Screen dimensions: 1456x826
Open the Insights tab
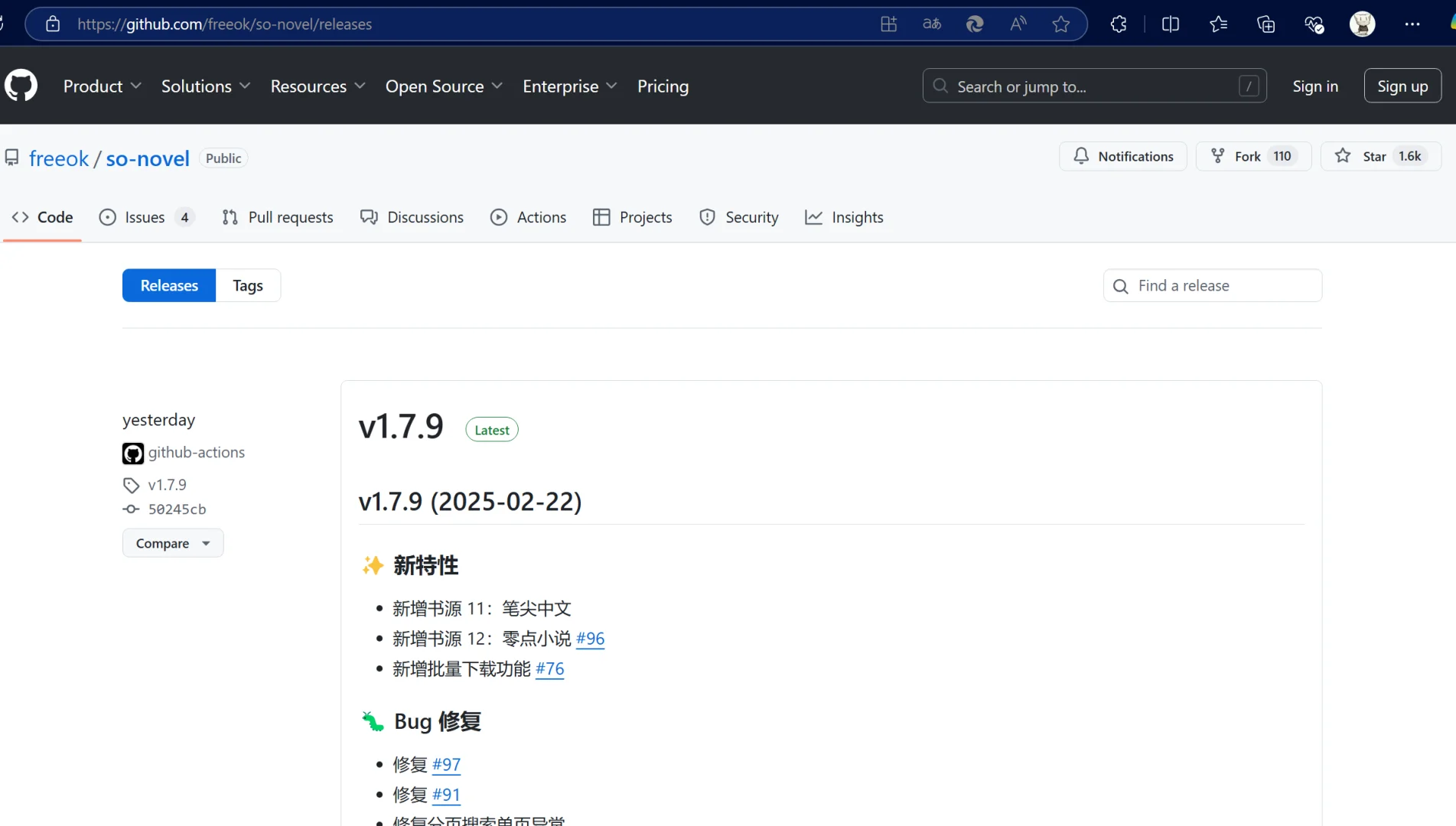click(844, 217)
